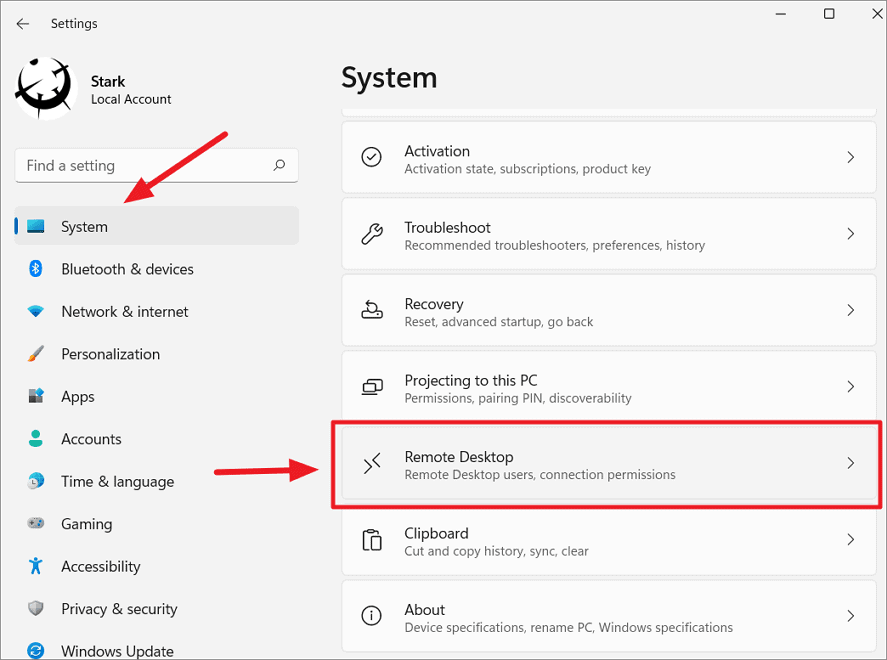
Task: Click the search magnifier in Find a setting
Action: pos(279,165)
